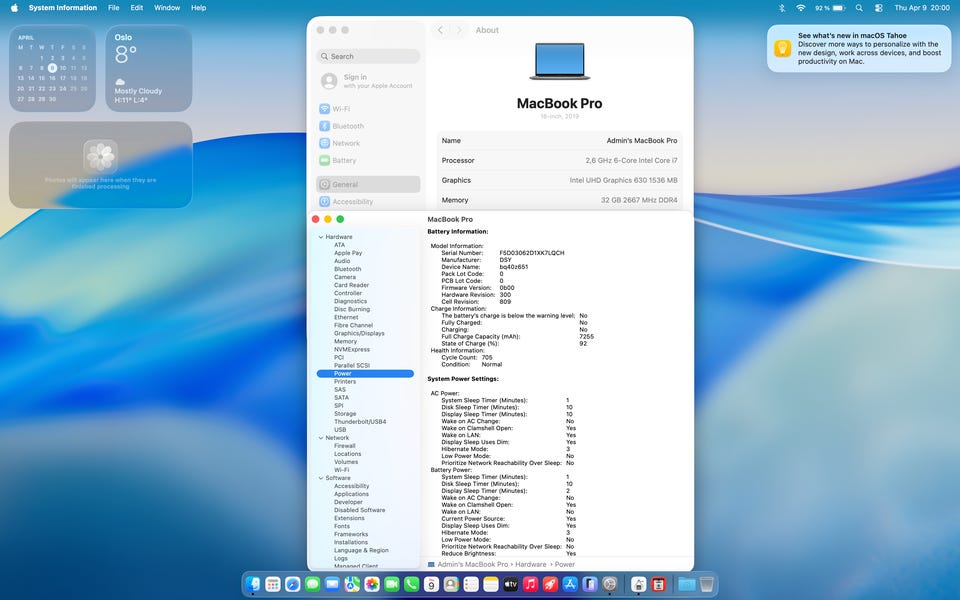Open Launchpad apps grid in the Dock
This screenshot has height=600, width=960.
273,584
